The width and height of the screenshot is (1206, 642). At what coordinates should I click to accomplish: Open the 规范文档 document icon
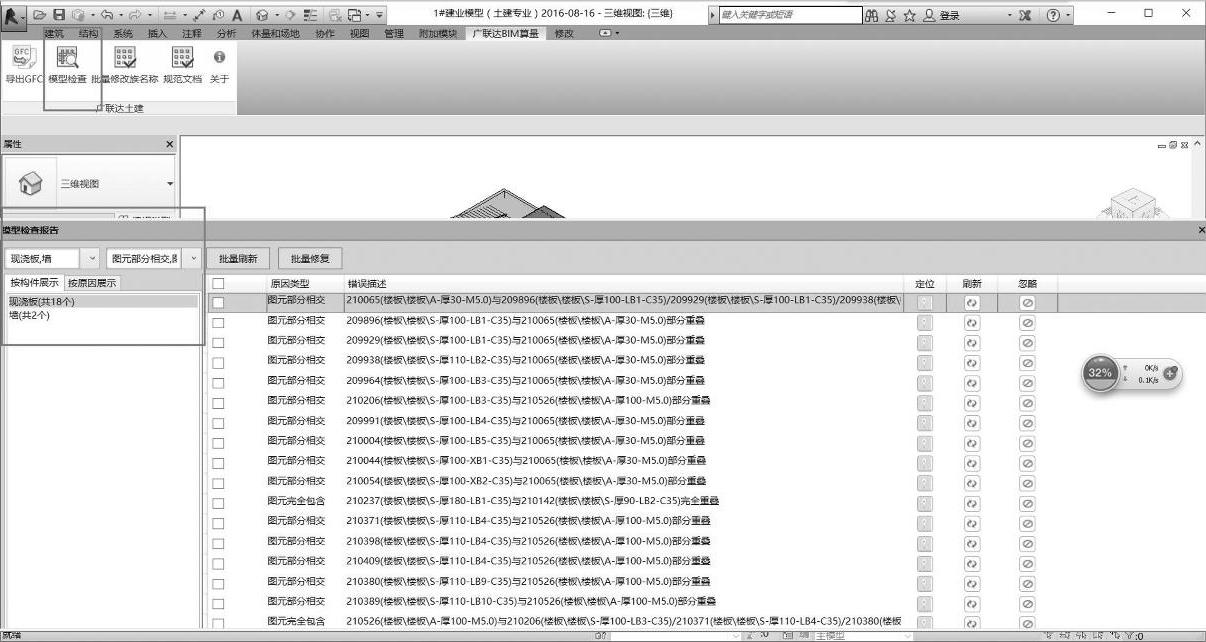[182, 60]
